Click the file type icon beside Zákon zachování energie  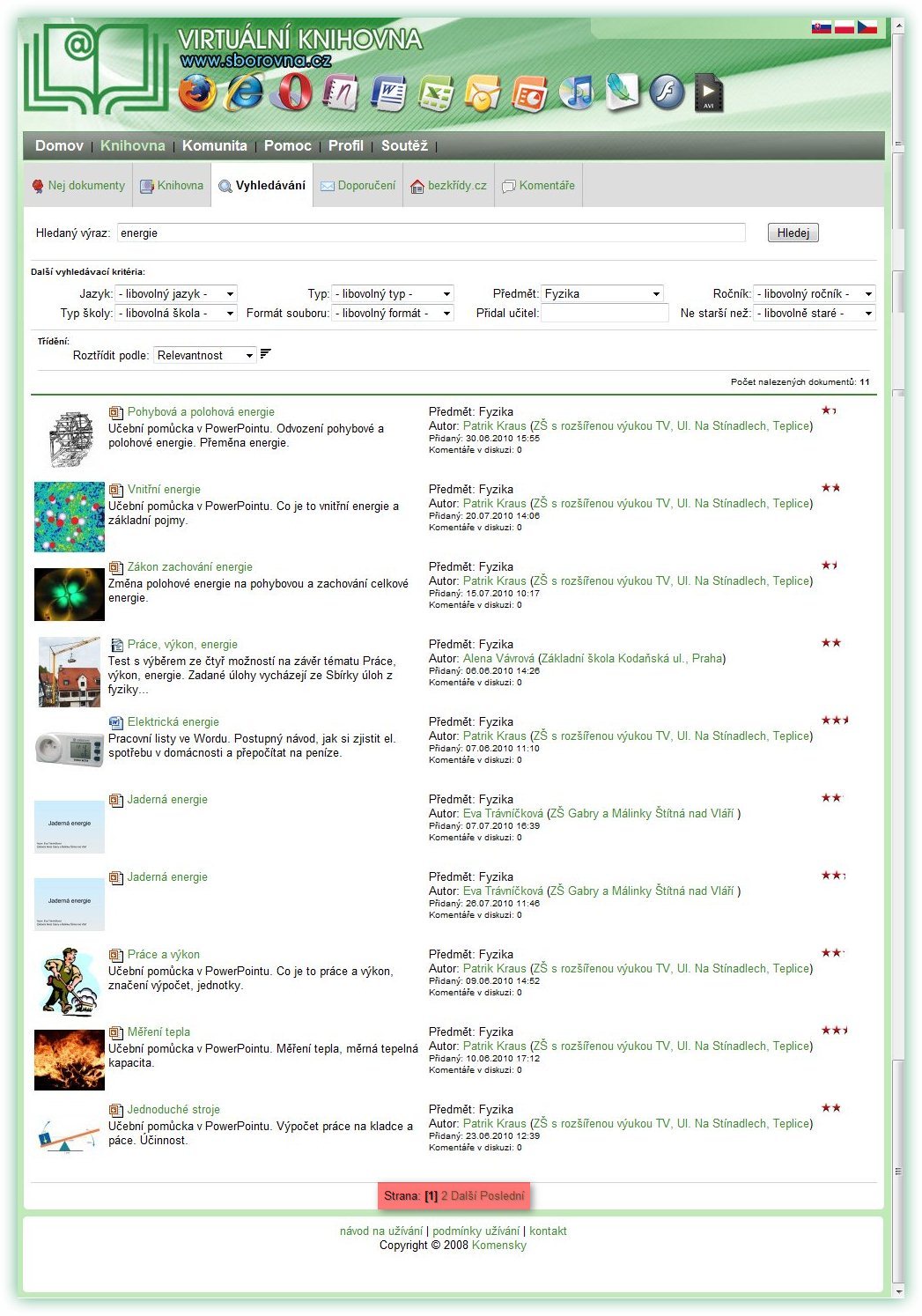(x=115, y=567)
